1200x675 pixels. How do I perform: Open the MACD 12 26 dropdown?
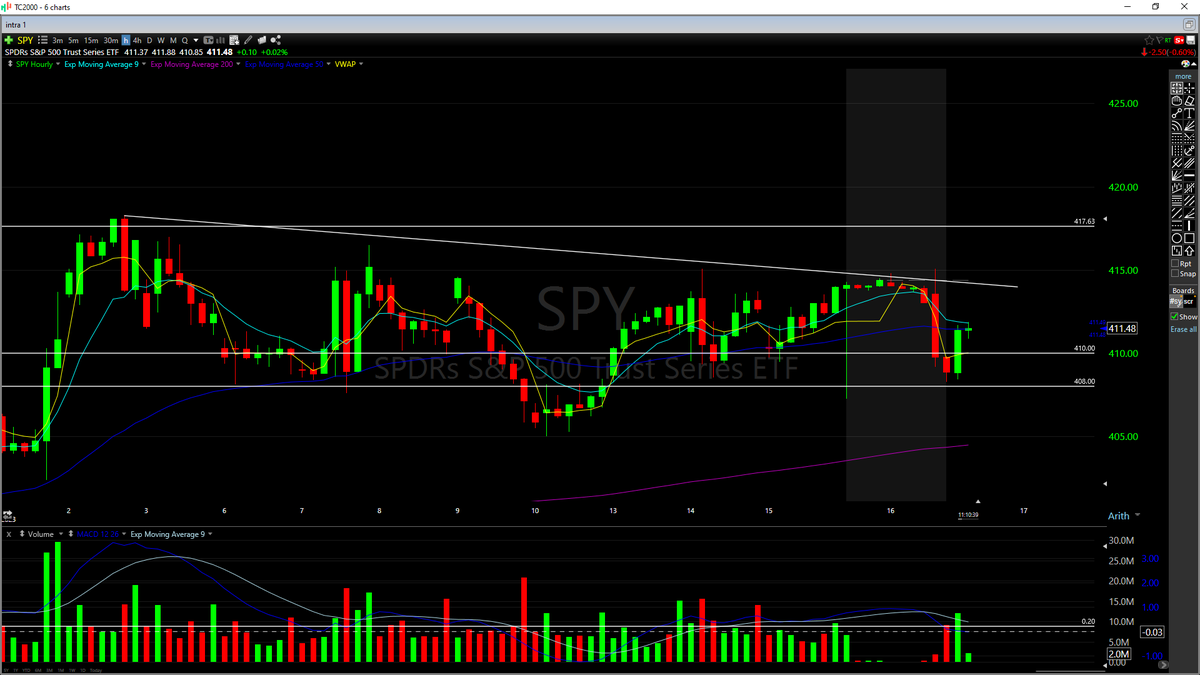pyautogui.click(x=122, y=534)
